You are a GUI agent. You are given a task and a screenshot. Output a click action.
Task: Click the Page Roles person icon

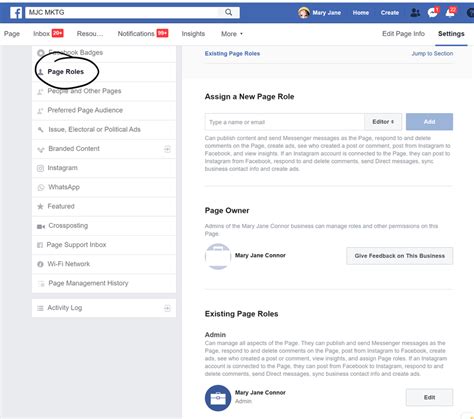point(40,72)
